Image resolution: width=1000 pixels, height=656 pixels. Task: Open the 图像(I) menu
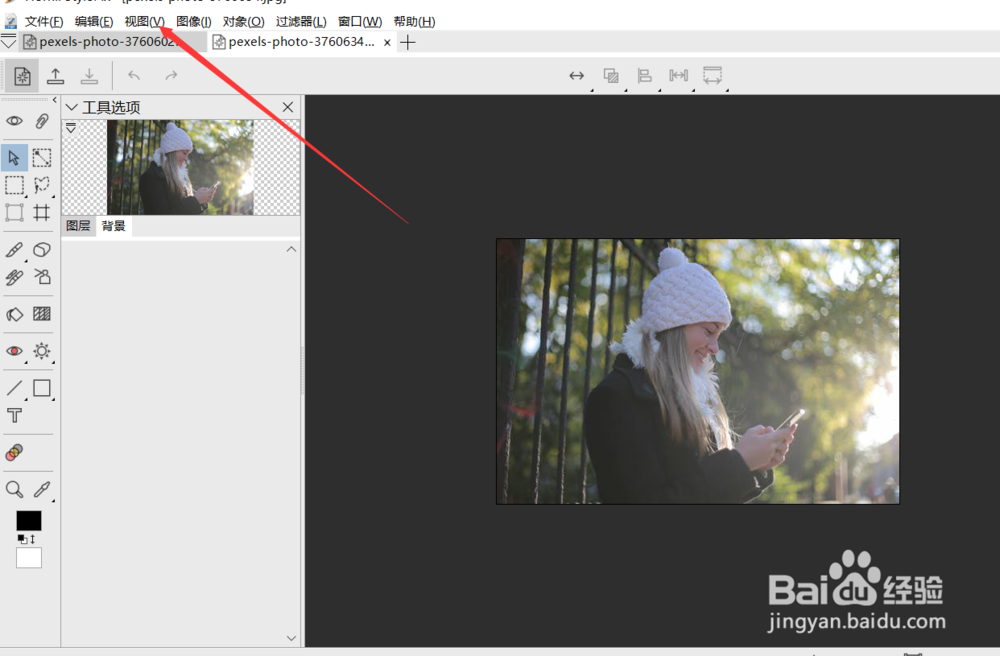(x=193, y=22)
